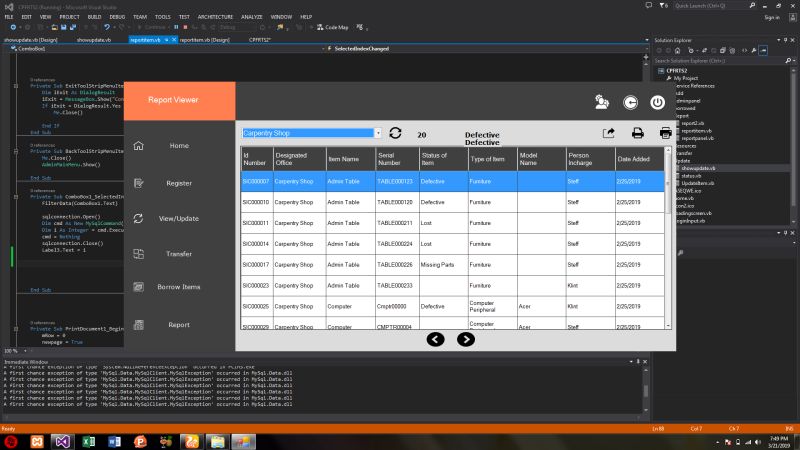Collapse the PrintDocument1 sub outline

point(16,329)
